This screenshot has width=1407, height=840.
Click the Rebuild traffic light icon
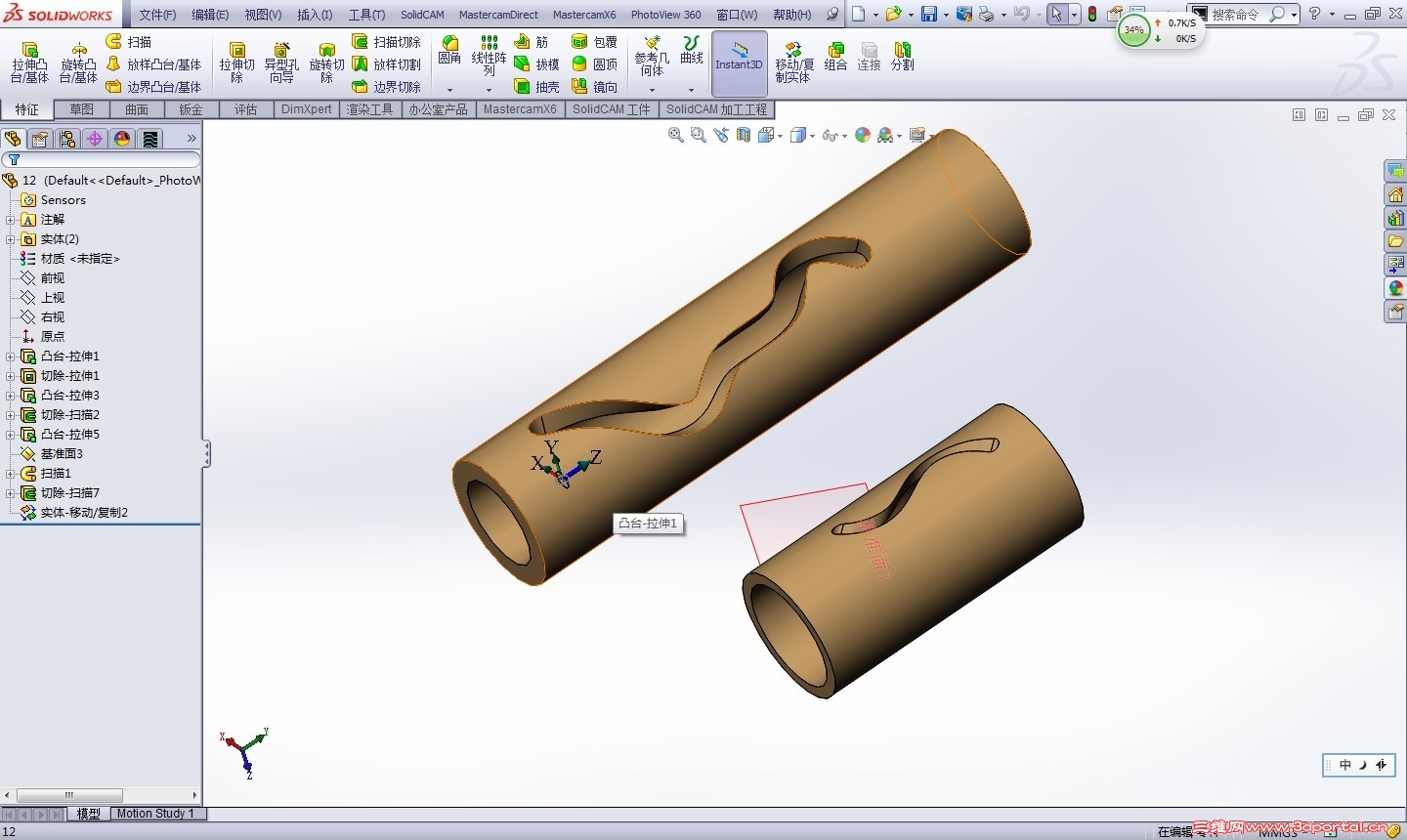(1092, 14)
